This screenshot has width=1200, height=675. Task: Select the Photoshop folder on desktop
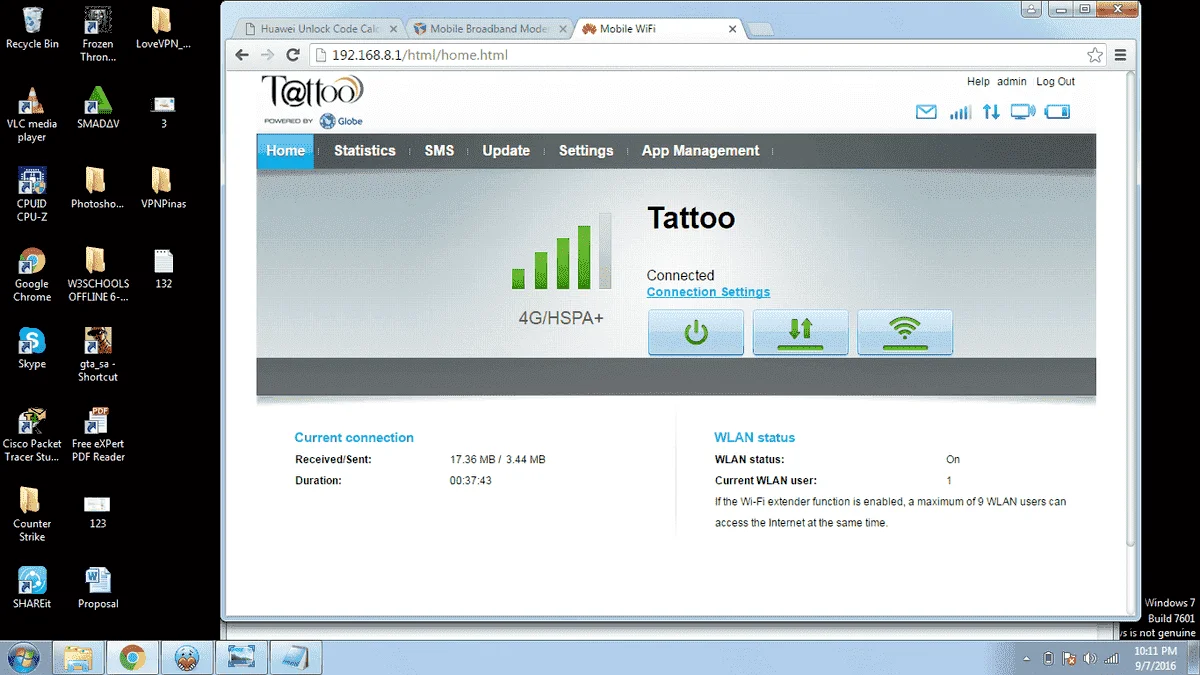pyautogui.click(x=98, y=187)
